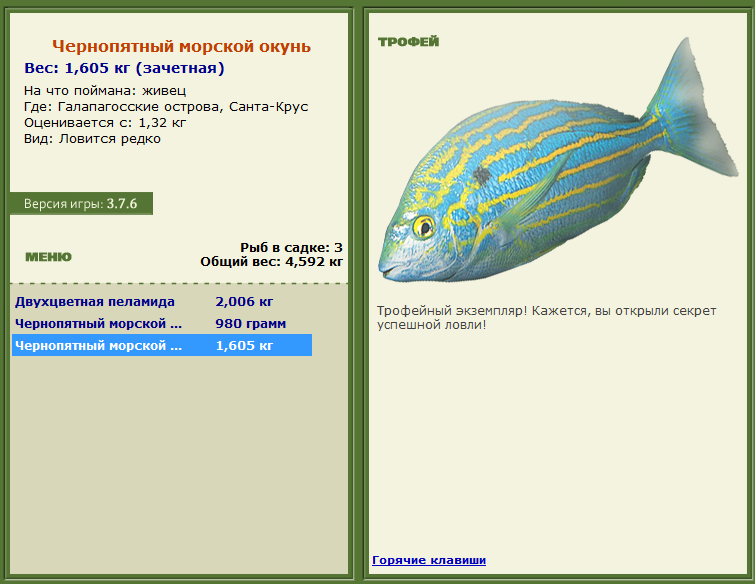The width and height of the screenshot is (755, 584).
Task: Click the orange Чернопятный морской окунь title
Action: tap(181, 46)
